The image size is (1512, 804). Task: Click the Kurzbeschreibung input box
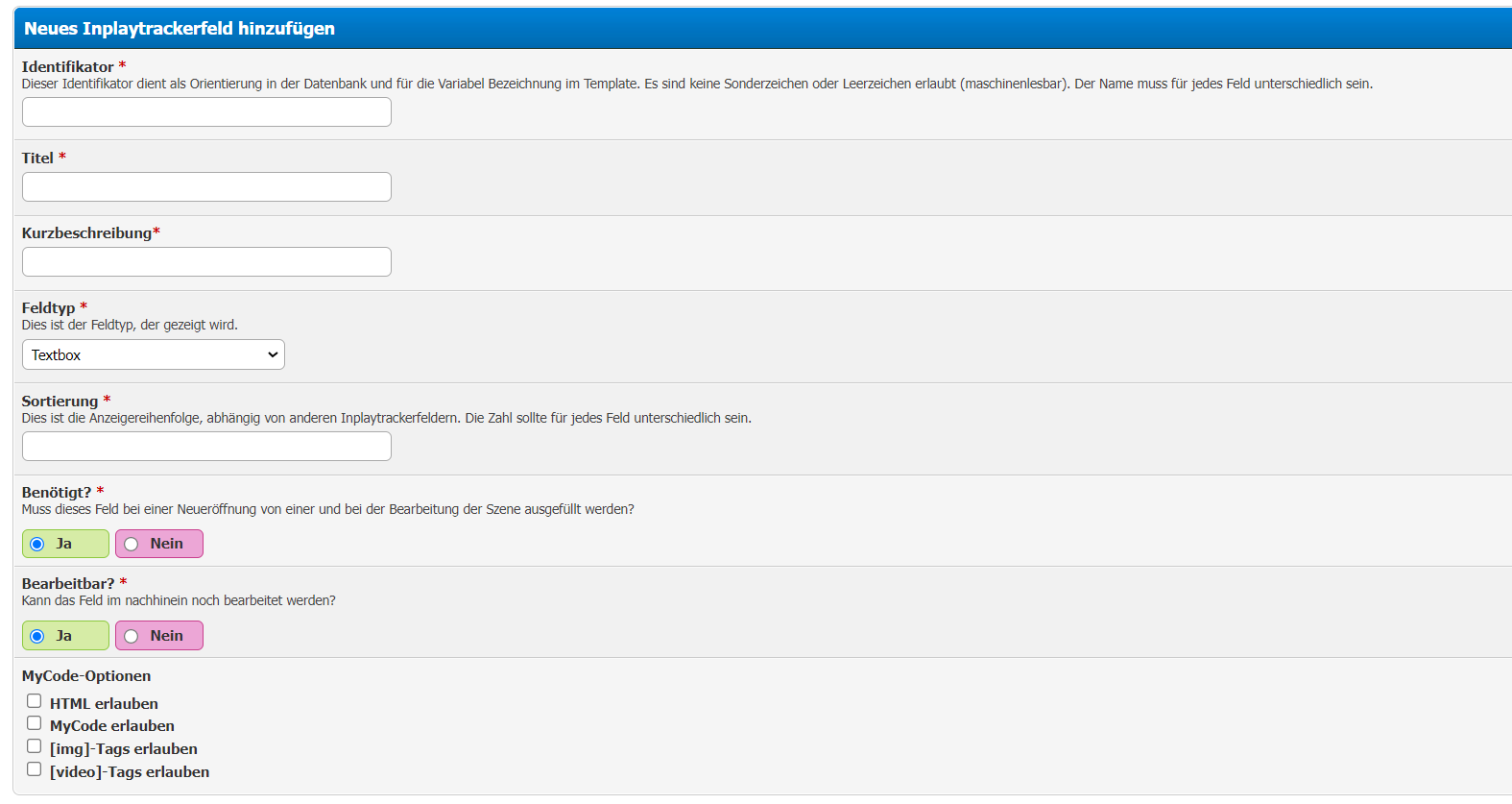pyautogui.click(x=206, y=262)
